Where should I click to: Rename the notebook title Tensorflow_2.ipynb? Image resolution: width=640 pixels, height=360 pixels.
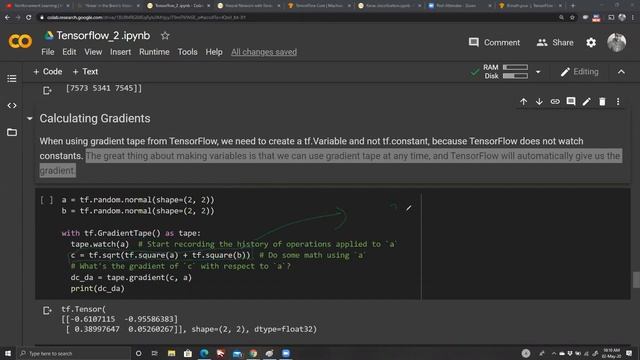103,36
